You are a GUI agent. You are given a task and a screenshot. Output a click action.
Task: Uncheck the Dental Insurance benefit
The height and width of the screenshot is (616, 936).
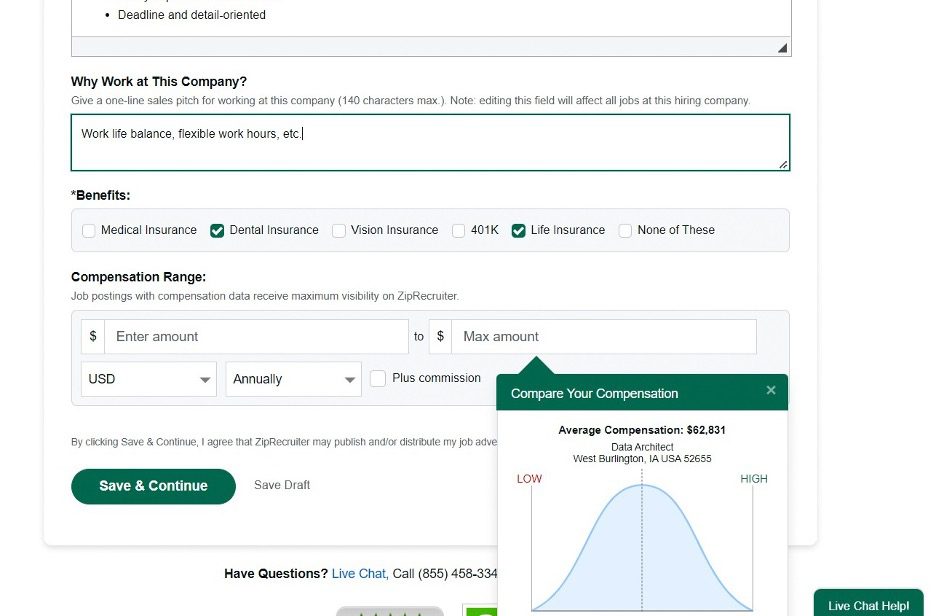(x=217, y=231)
